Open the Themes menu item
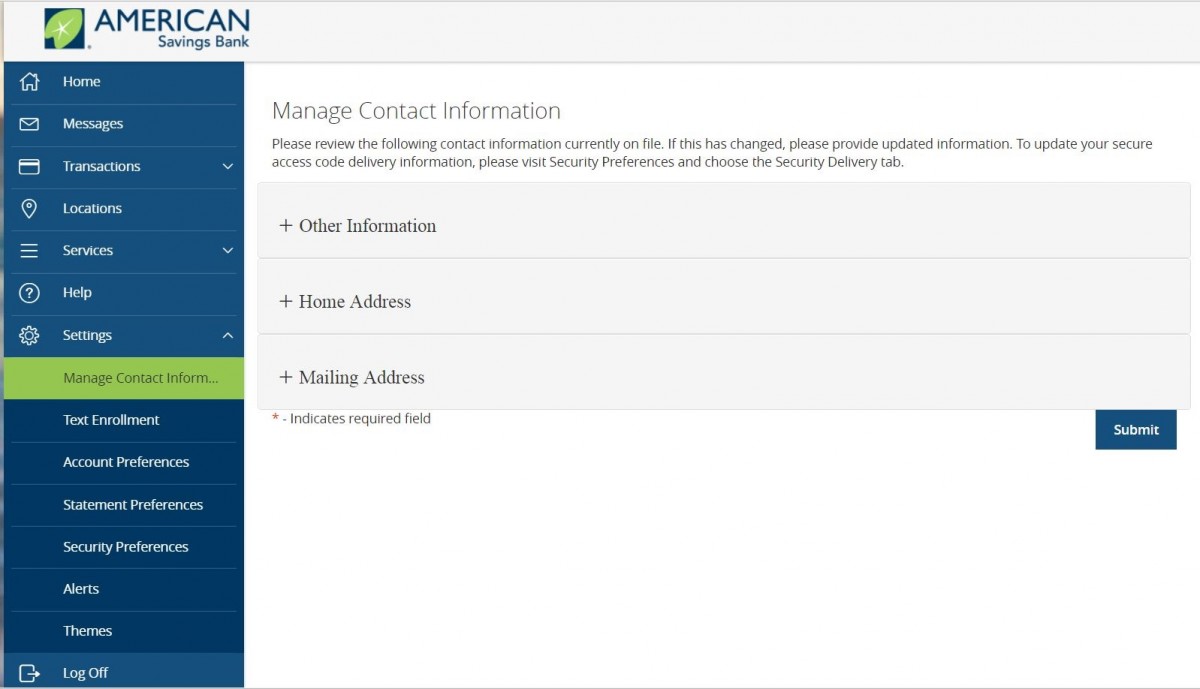Screen dimensions: 1200x689 (x=87, y=631)
